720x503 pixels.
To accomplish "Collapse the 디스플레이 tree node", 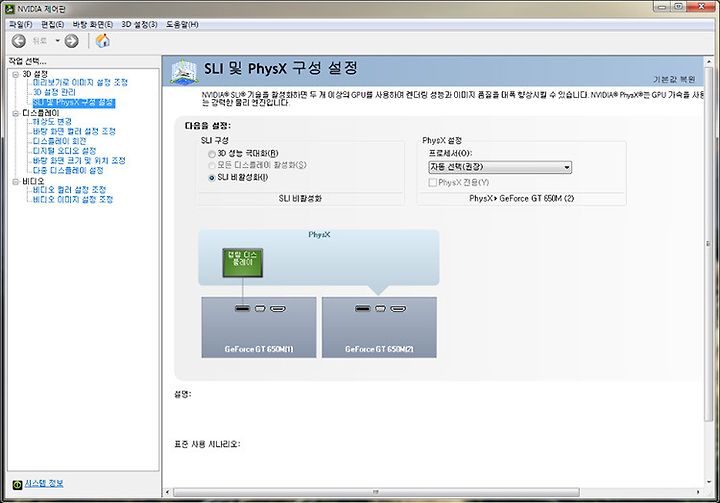I will click(x=16, y=113).
